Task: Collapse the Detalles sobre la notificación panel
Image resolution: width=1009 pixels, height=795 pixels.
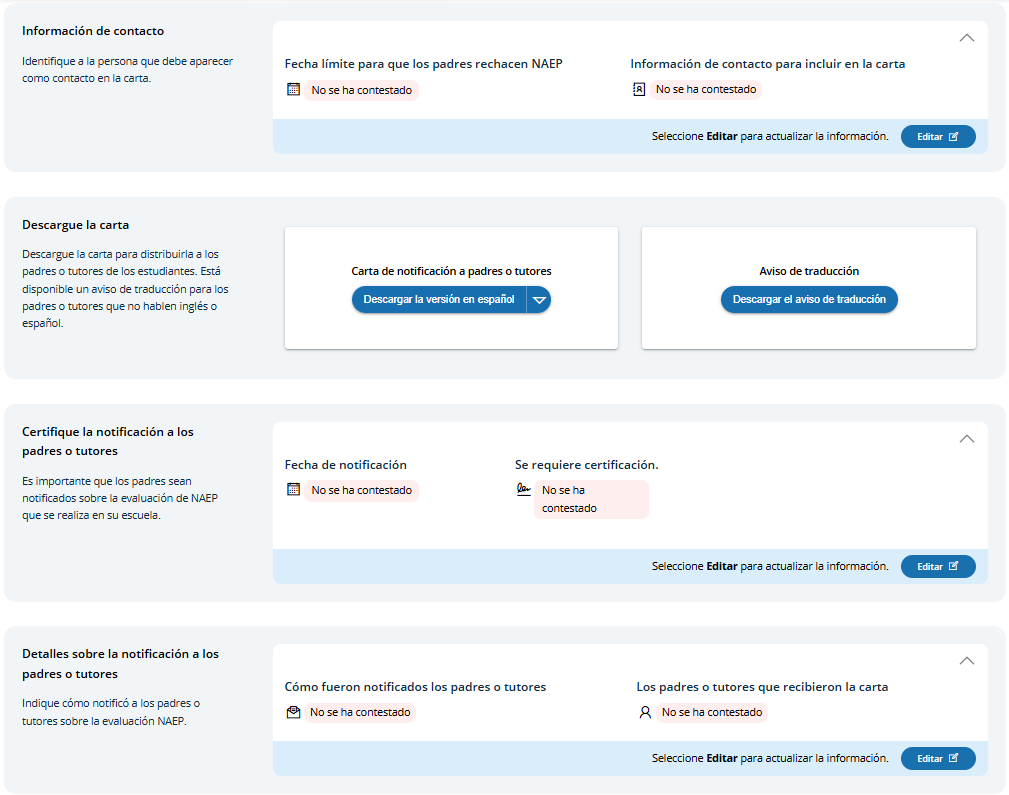Action: pyautogui.click(x=966, y=660)
